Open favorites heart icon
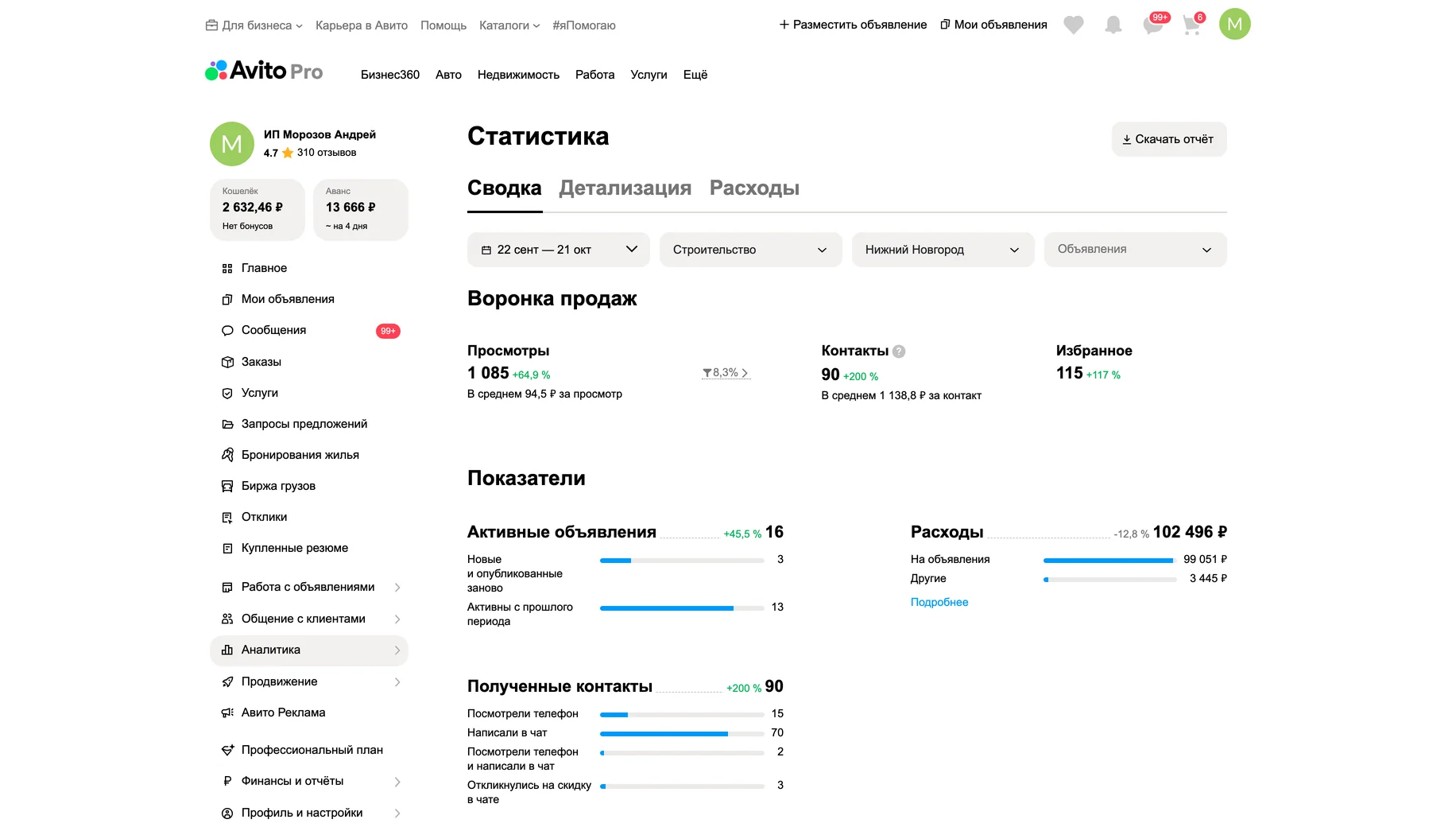The width and height of the screenshot is (1456, 827). pyautogui.click(x=1074, y=25)
